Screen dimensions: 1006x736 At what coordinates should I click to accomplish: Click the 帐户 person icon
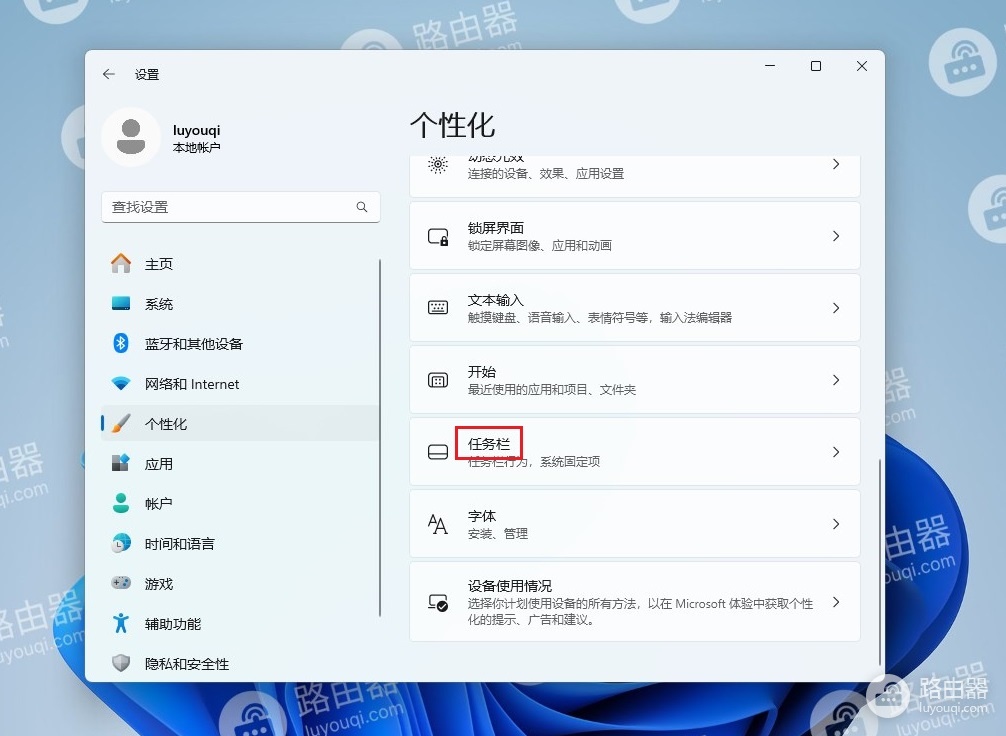pyautogui.click(x=121, y=503)
